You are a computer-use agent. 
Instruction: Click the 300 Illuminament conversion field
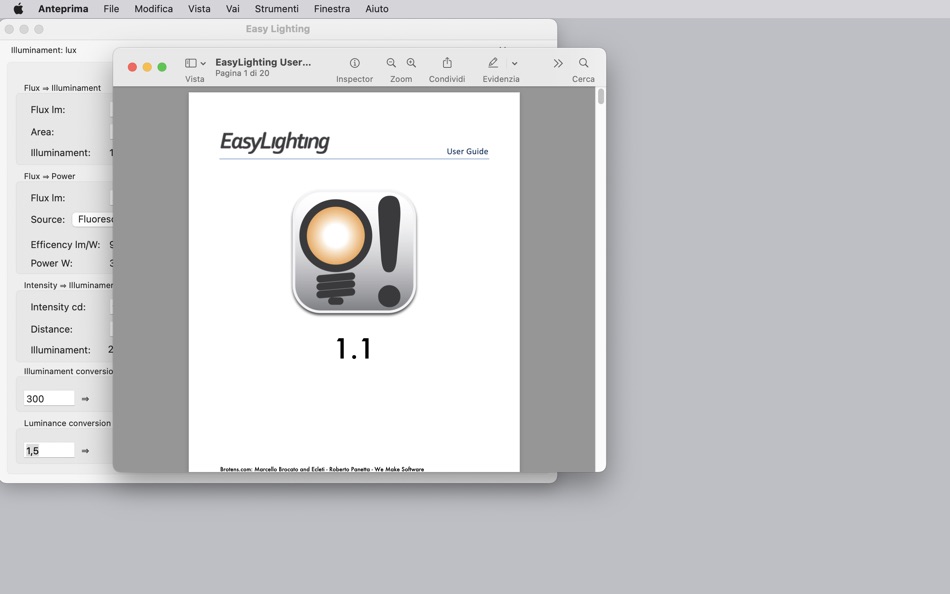click(49, 398)
